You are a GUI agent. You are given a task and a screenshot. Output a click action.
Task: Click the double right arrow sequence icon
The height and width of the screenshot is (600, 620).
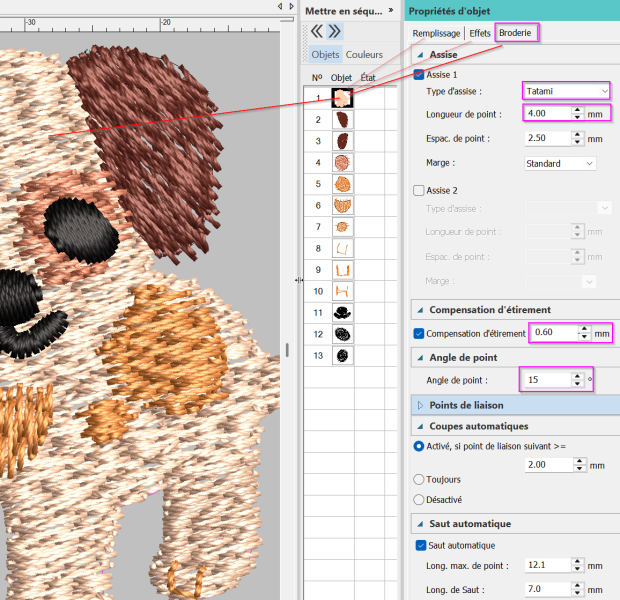(x=335, y=31)
